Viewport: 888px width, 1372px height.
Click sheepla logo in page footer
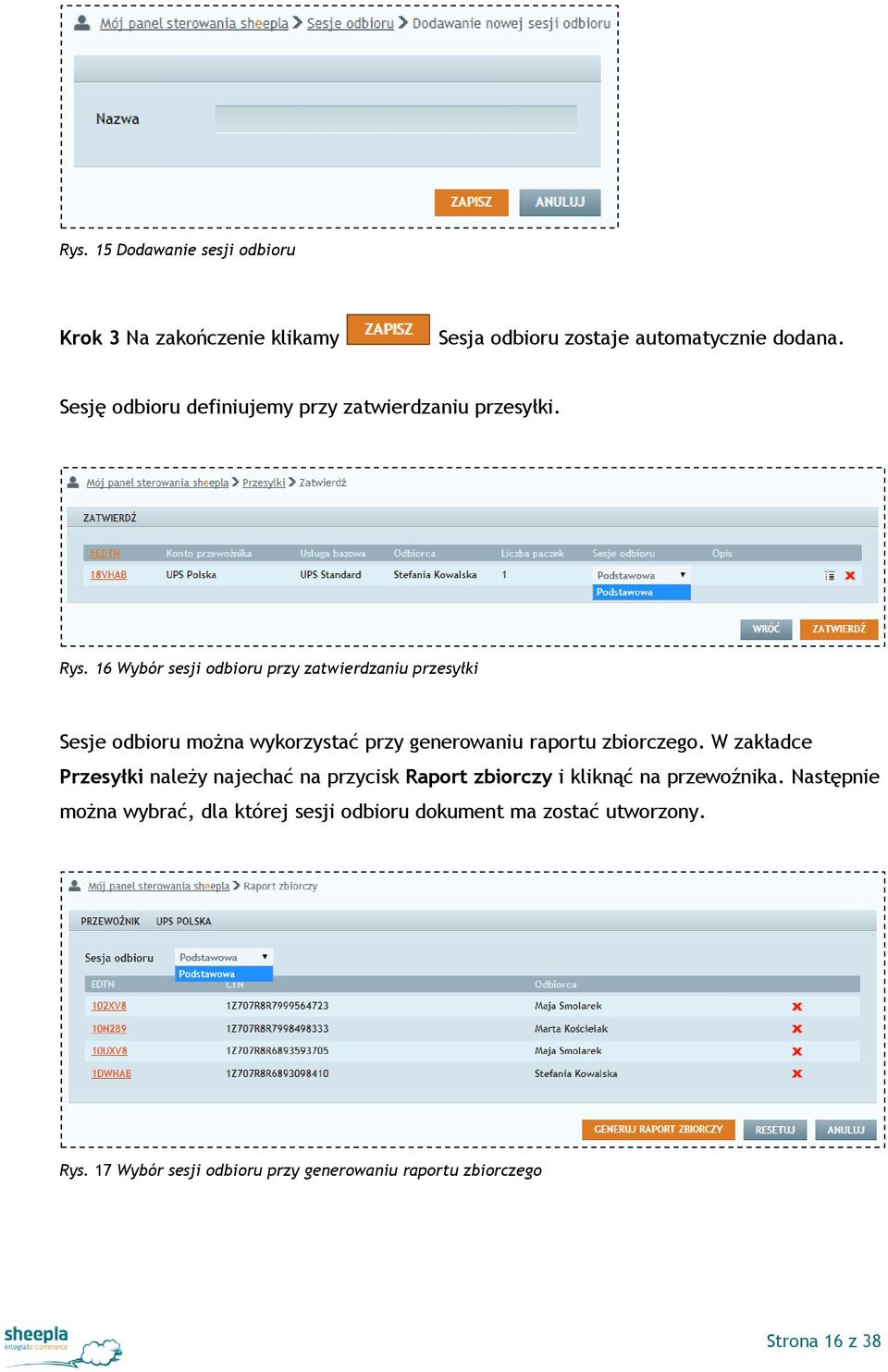(x=62, y=1345)
